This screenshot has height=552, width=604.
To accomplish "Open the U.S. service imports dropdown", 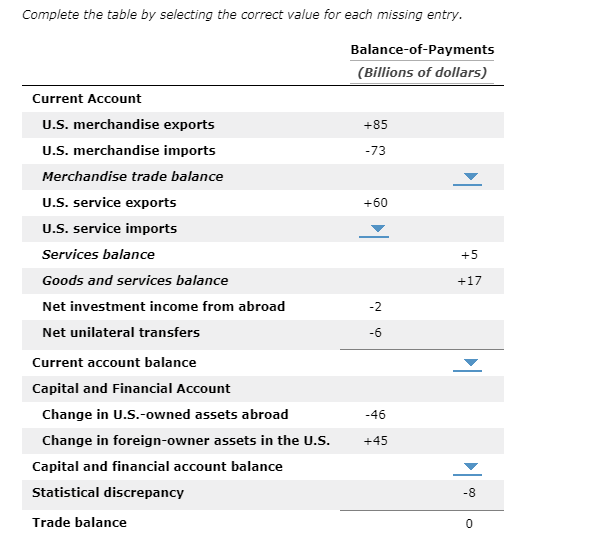I will pos(374,230).
